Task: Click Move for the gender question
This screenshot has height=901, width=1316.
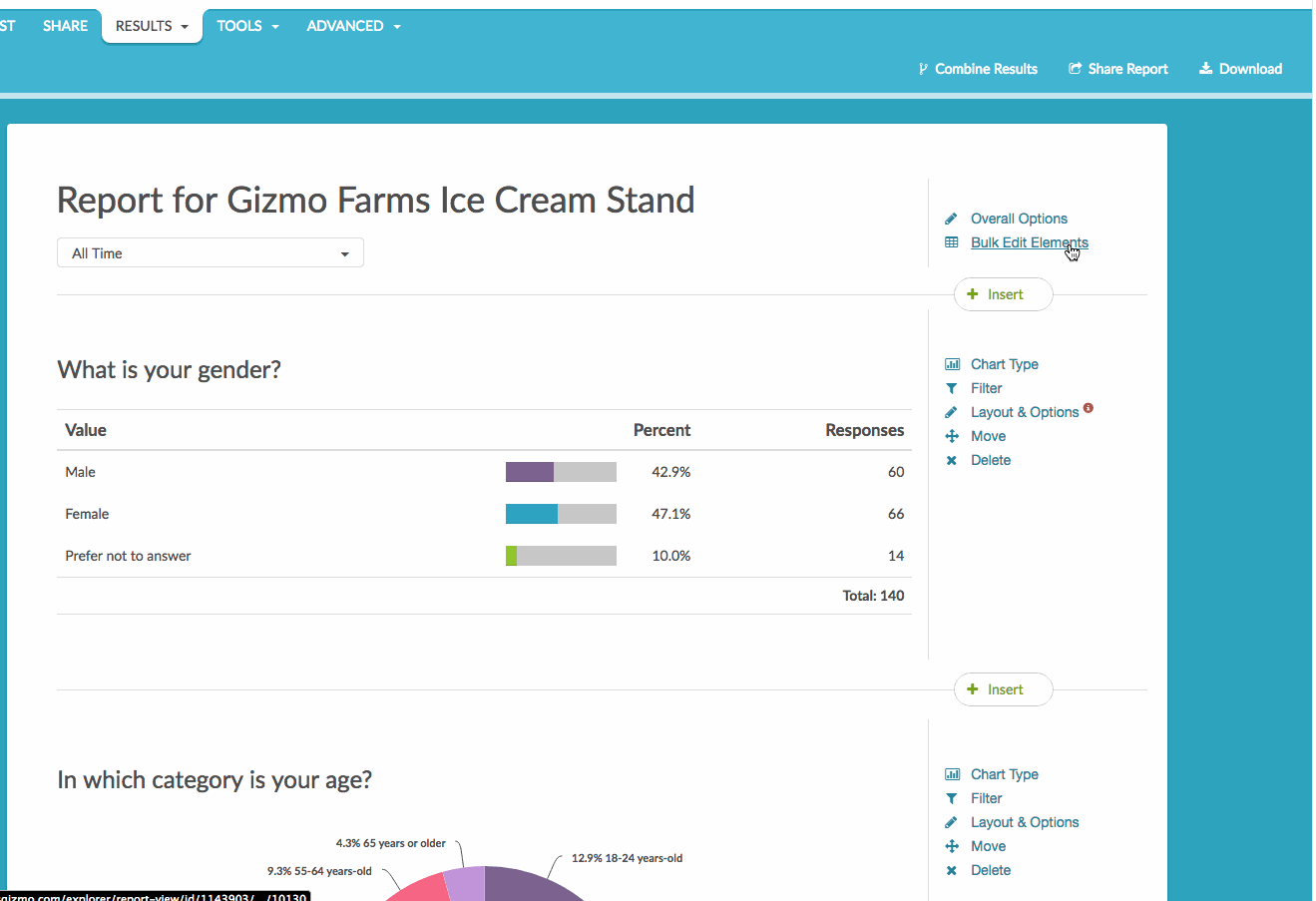Action: [x=989, y=436]
